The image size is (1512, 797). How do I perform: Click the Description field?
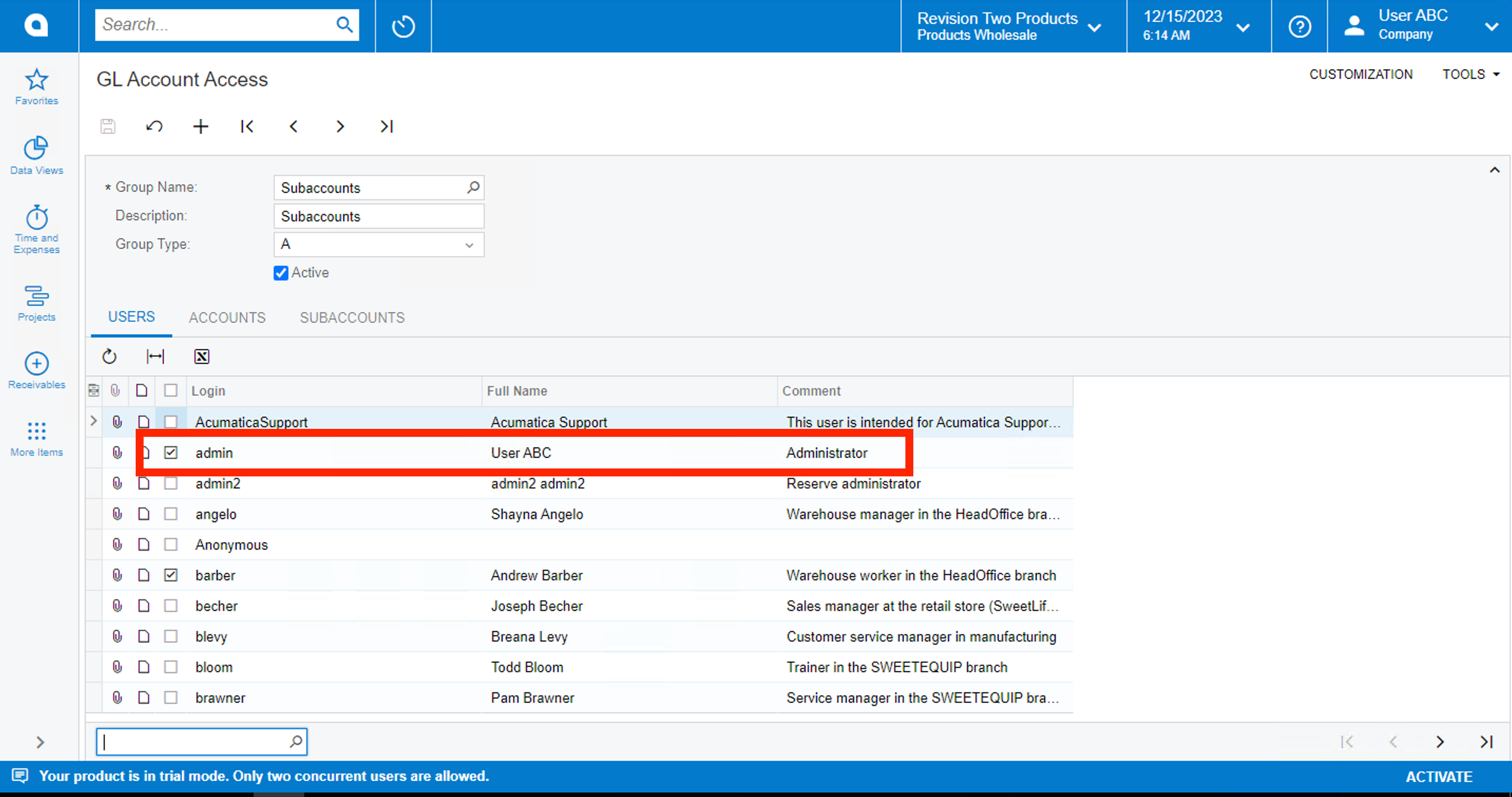point(379,216)
